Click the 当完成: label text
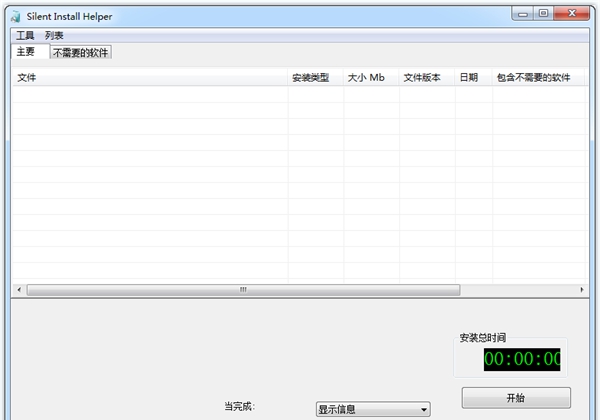The width and height of the screenshot is (600, 420). pyautogui.click(x=240, y=406)
